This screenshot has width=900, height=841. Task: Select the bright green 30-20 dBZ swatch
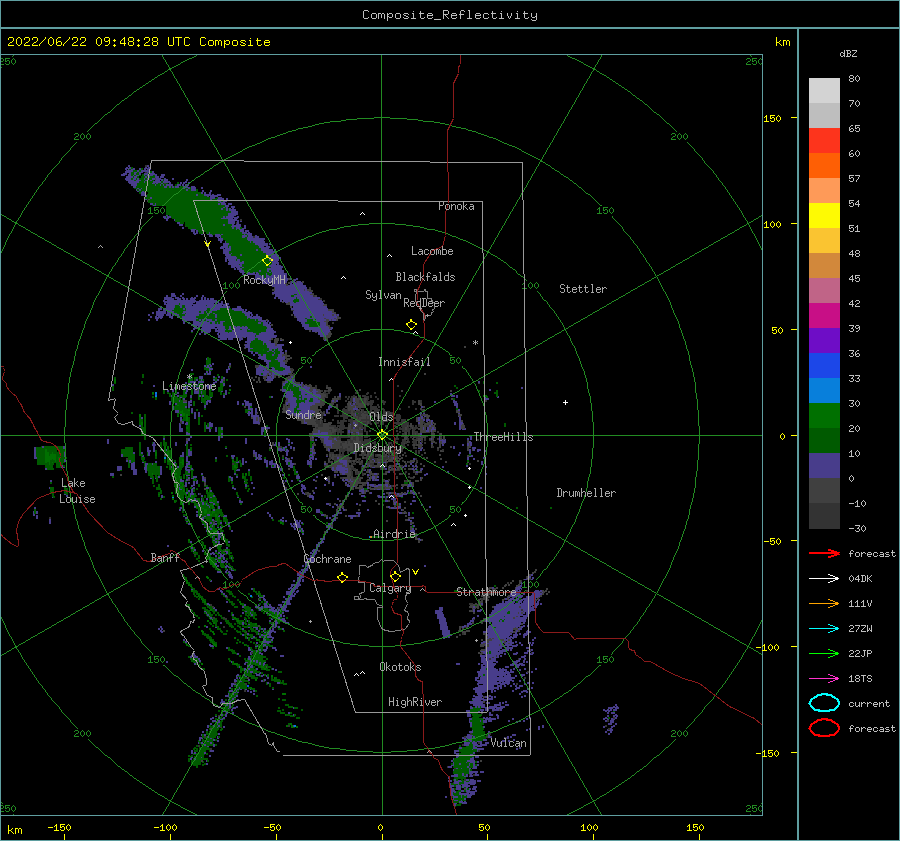pyautogui.click(x=824, y=416)
